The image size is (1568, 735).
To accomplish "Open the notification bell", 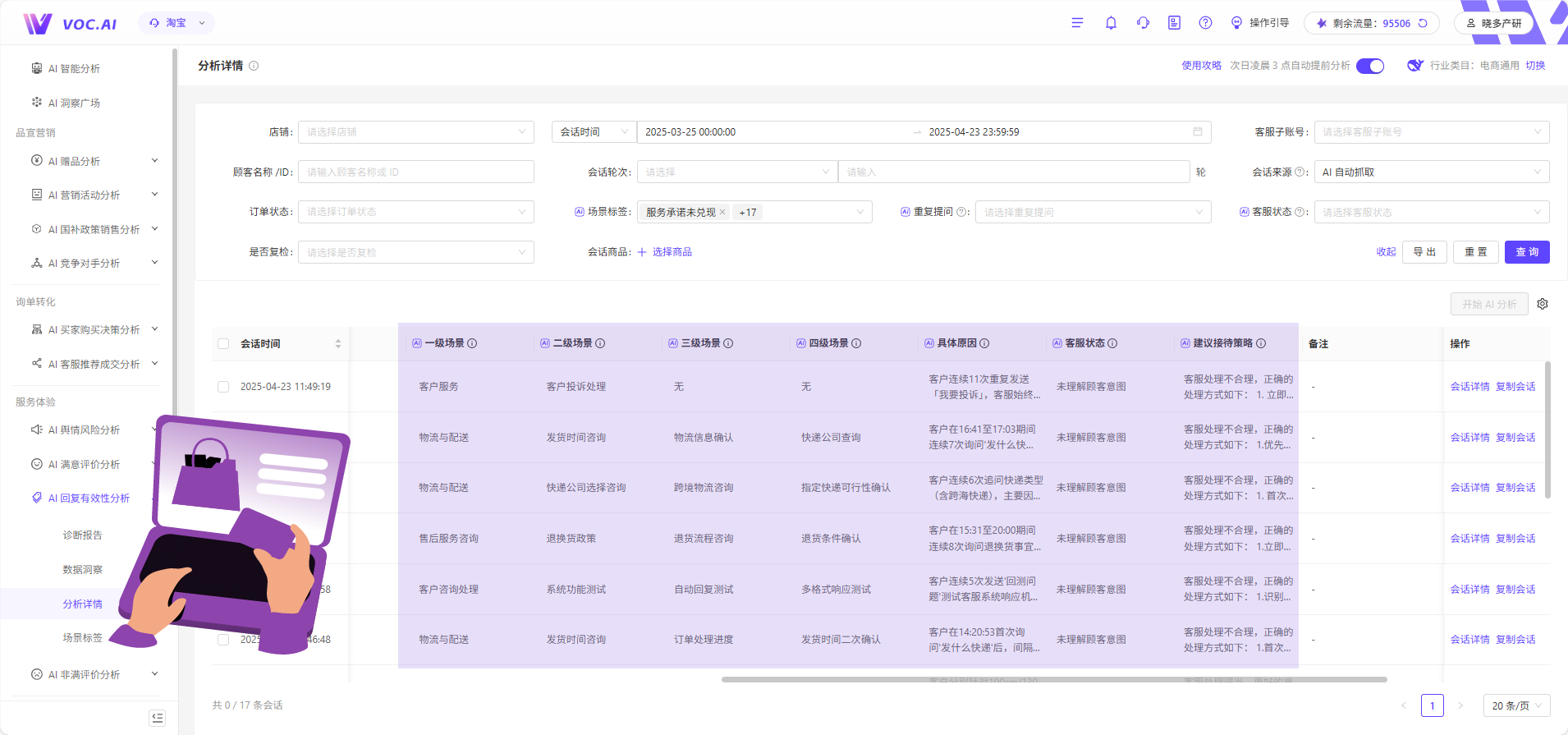I will (x=1111, y=23).
